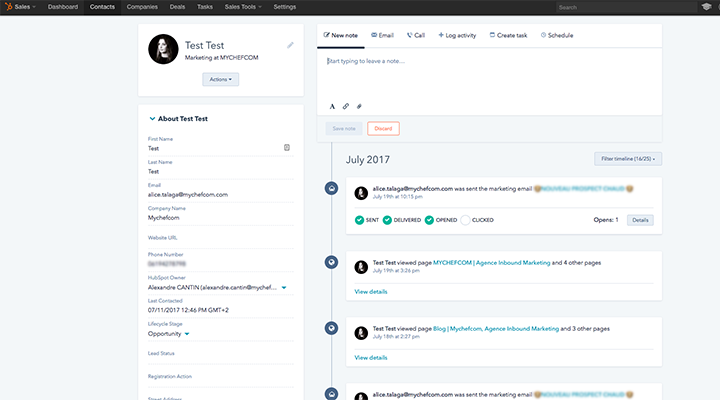This screenshot has height=400, width=720.
Task: Open the academy graduation cap icon
Action: [x=706, y=7]
